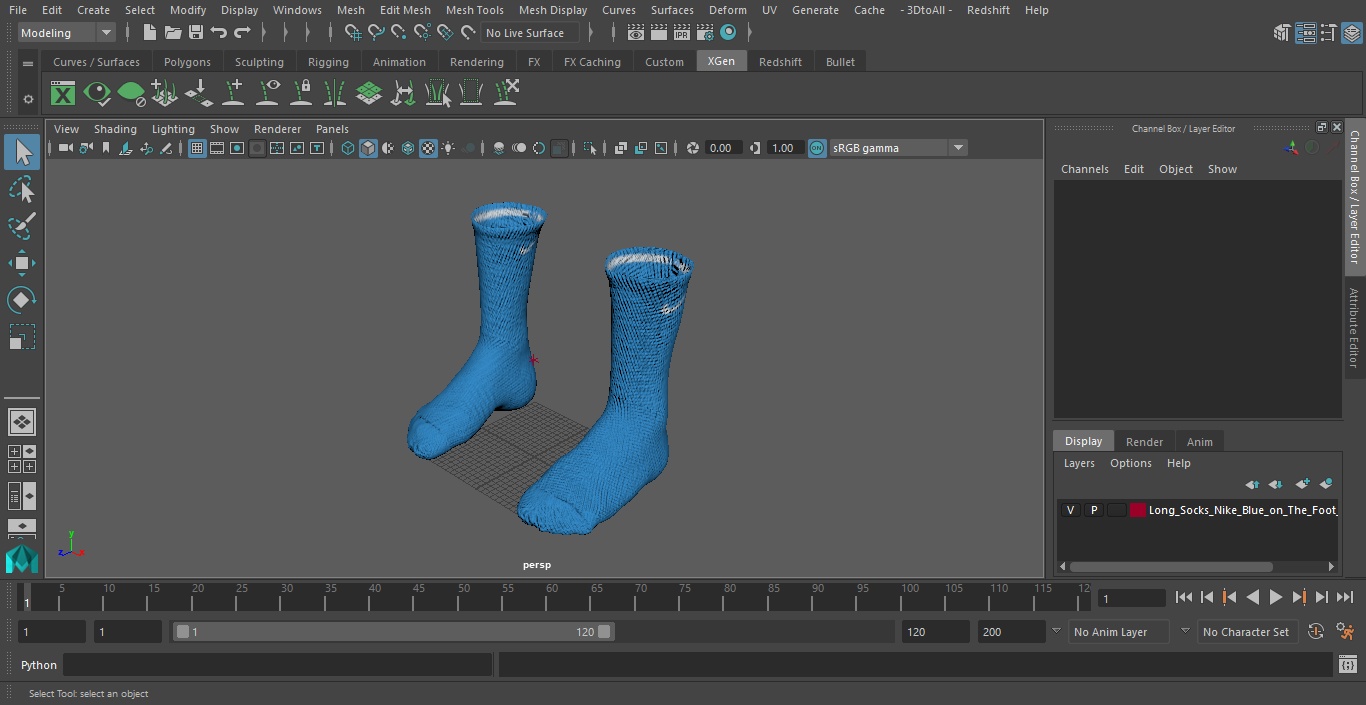Toggle the resolution gate display
Screen dimensions: 1366x705
point(237,148)
